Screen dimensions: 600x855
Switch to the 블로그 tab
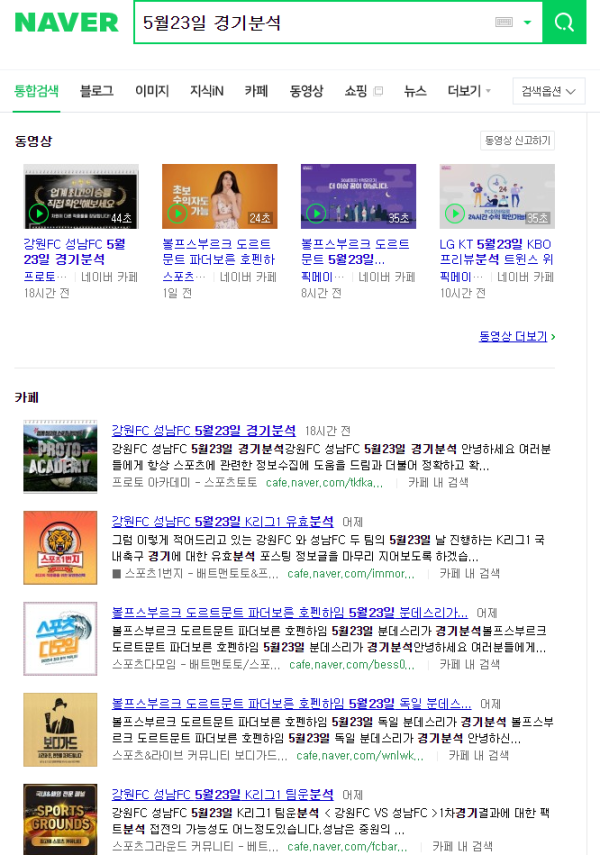click(x=97, y=91)
